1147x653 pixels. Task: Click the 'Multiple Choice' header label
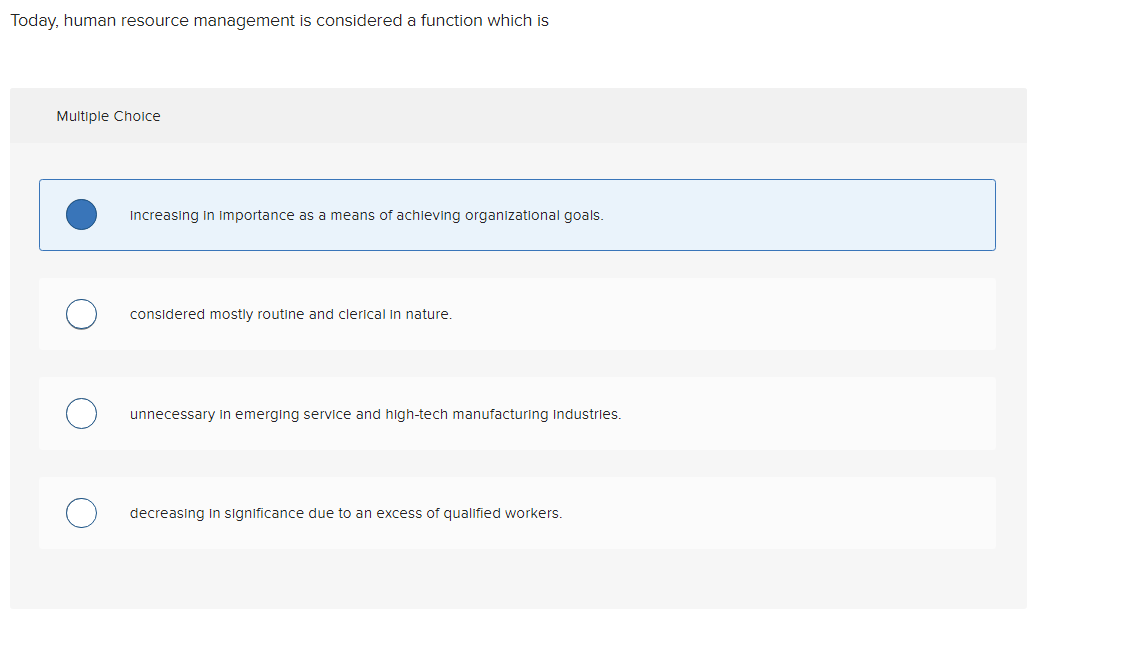click(x=108, y=115)
